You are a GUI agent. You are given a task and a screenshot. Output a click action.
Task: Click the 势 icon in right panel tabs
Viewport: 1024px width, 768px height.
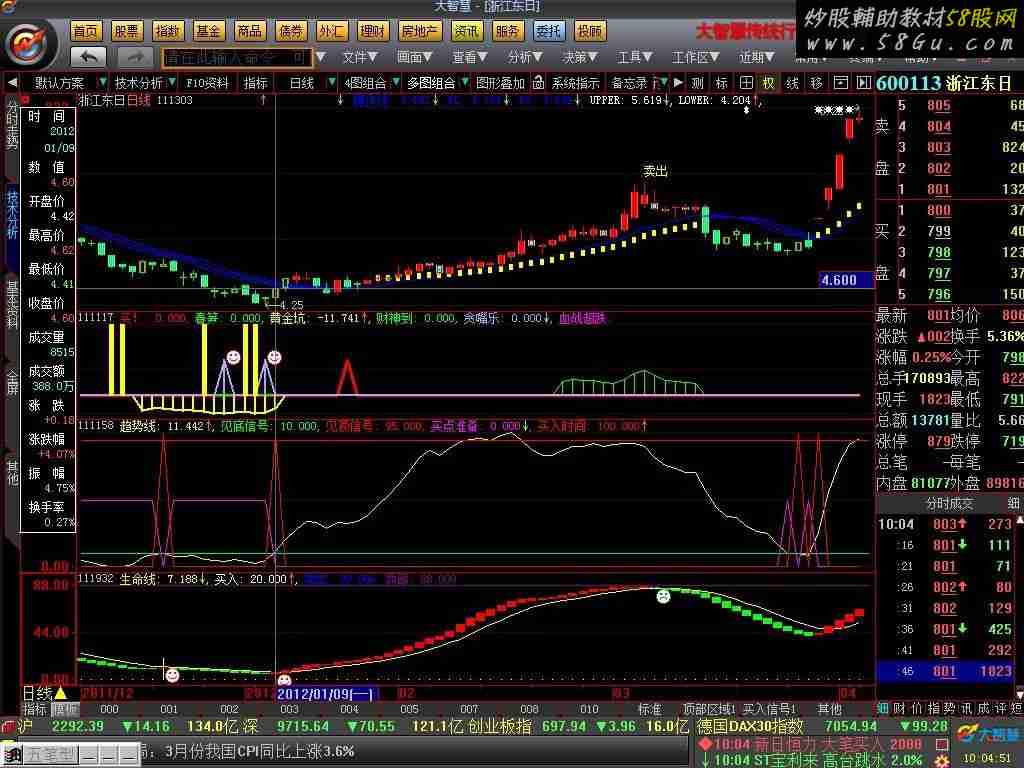pos(949,708)
